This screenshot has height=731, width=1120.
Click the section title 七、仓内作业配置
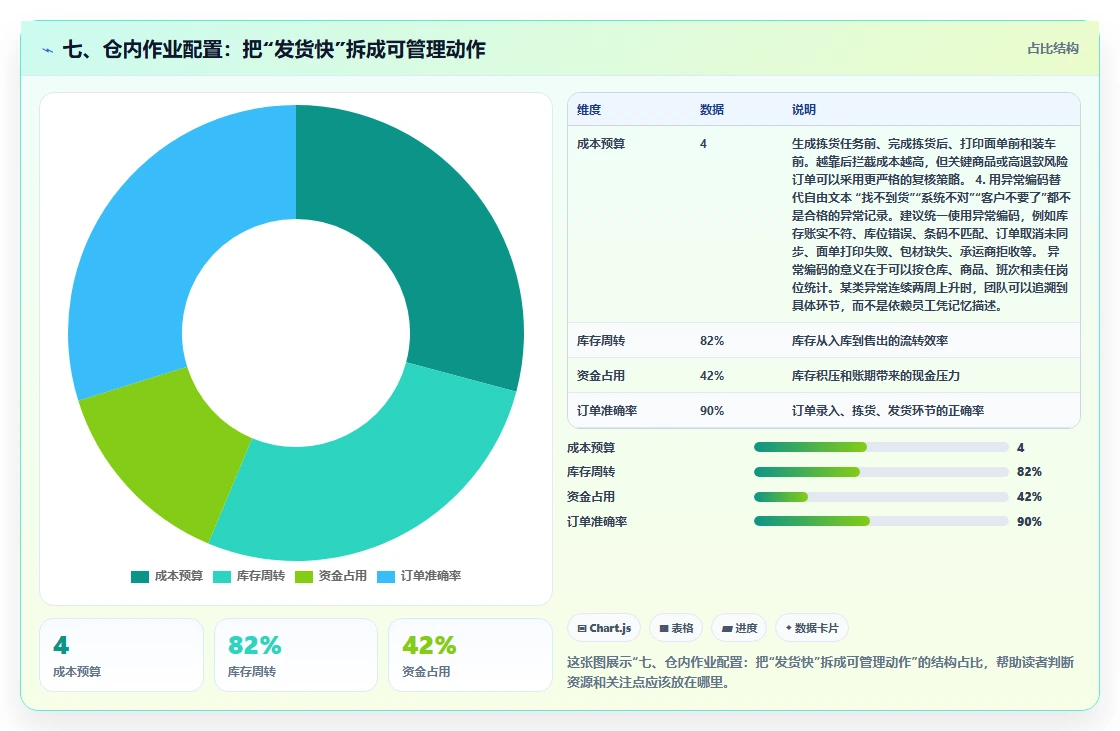274,49
